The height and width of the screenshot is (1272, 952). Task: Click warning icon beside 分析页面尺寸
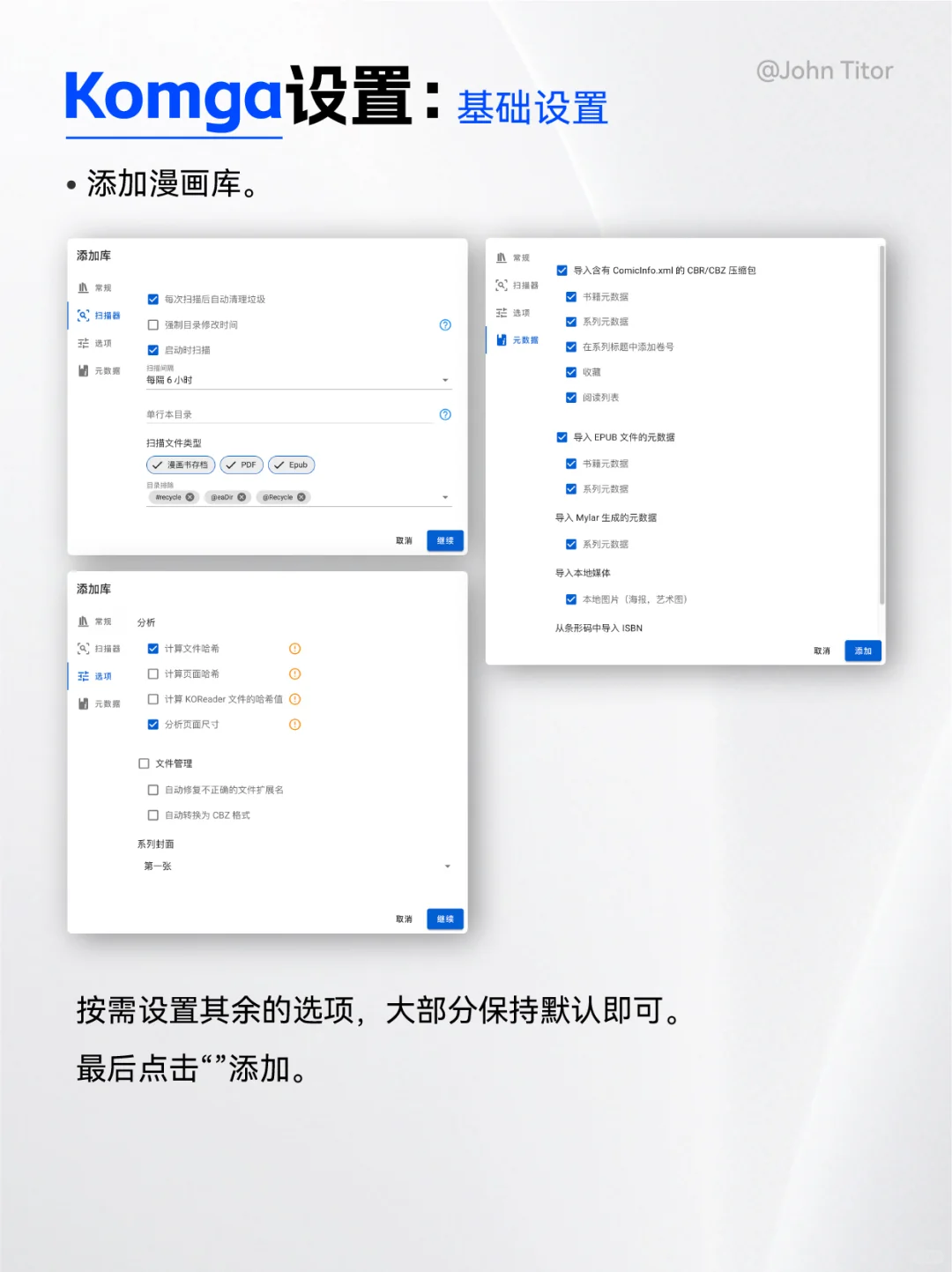[x=295, y=725]
